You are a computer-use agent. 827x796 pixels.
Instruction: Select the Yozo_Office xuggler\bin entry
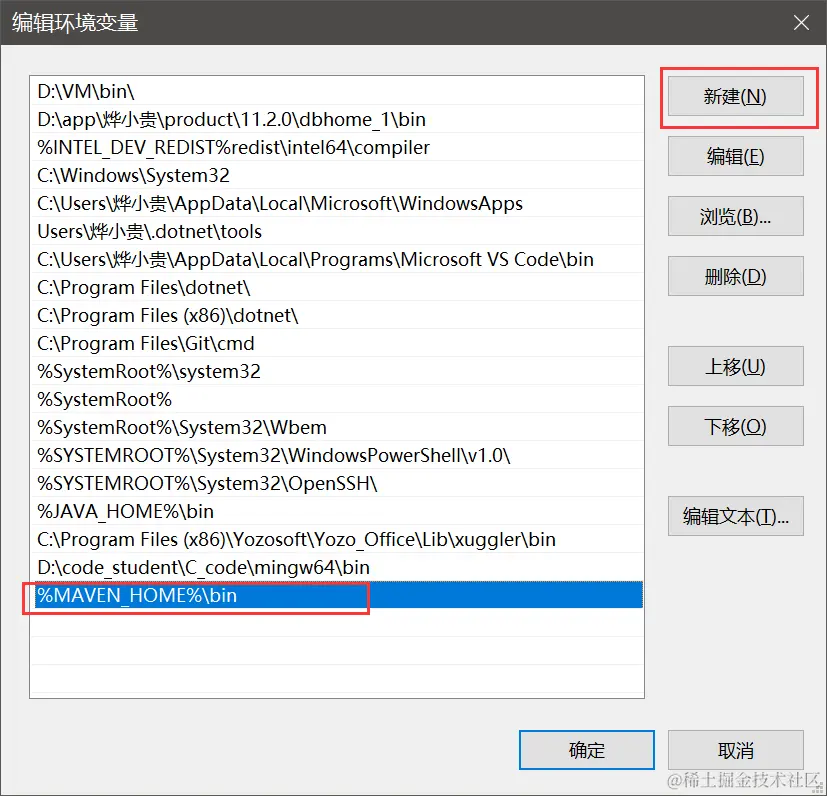[x=337, y=539]
